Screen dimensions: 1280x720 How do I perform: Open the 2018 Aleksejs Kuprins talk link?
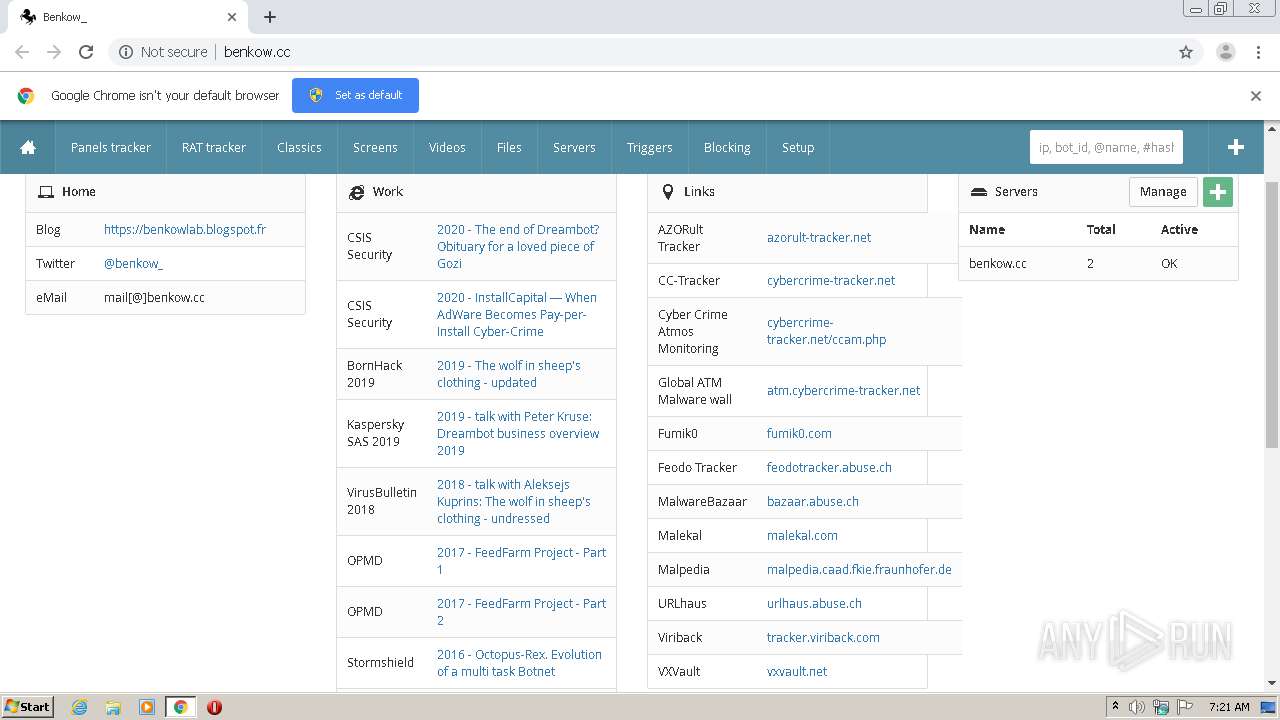(514, 501)
